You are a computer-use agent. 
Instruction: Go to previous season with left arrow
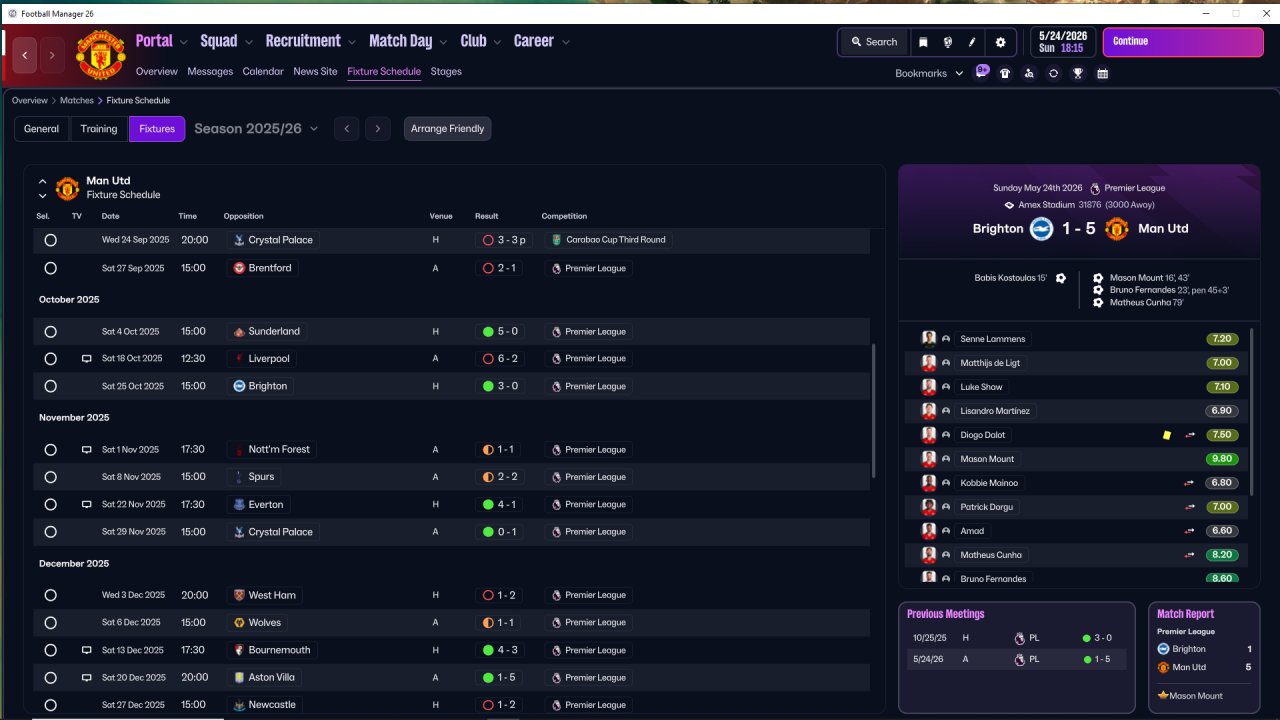click(x=346, y=129)
